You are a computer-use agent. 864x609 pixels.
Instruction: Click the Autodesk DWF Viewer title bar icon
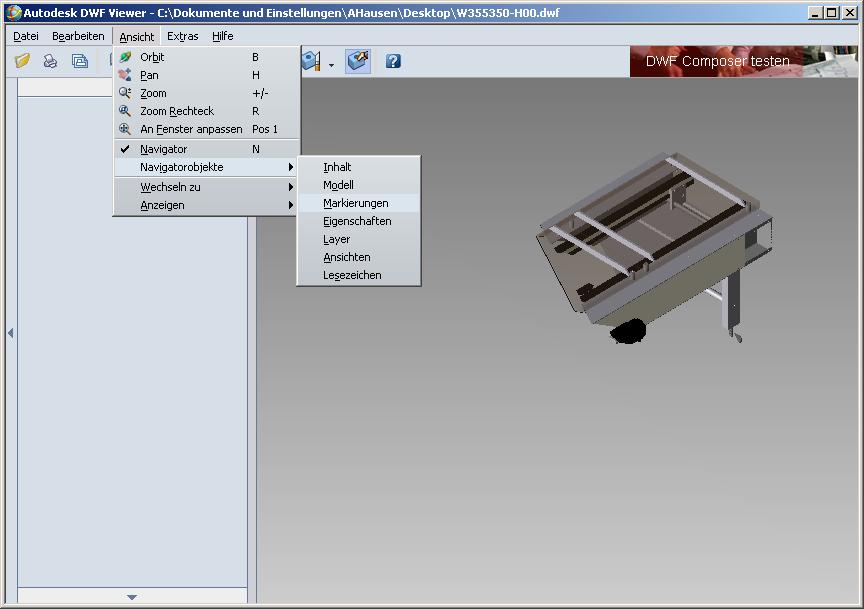(x=13, y=13)
